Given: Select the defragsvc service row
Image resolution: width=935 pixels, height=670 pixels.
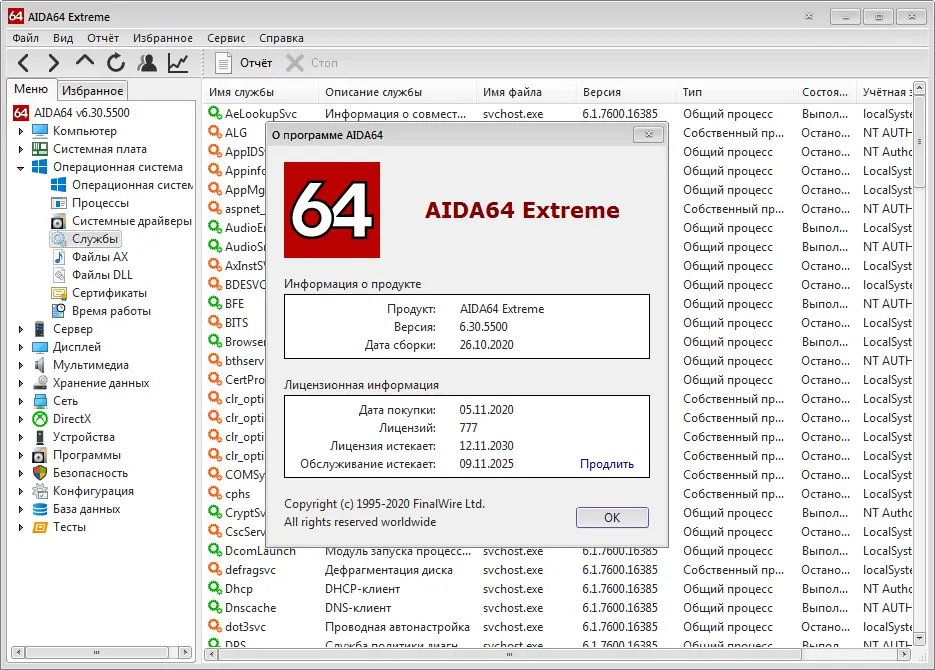Looking at the screenshot, I should click(x=559, y=569).
